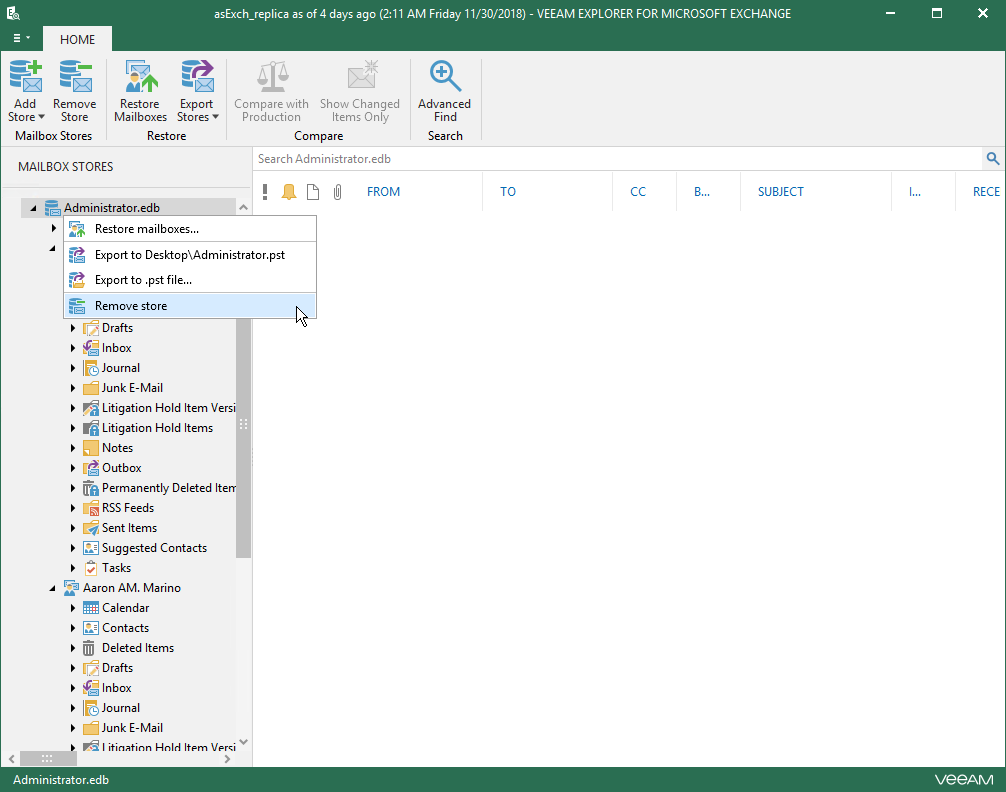Select Litigation Hold Item Versions under Administrator
The image size is (1006, 792).
[x=168, y=408]
